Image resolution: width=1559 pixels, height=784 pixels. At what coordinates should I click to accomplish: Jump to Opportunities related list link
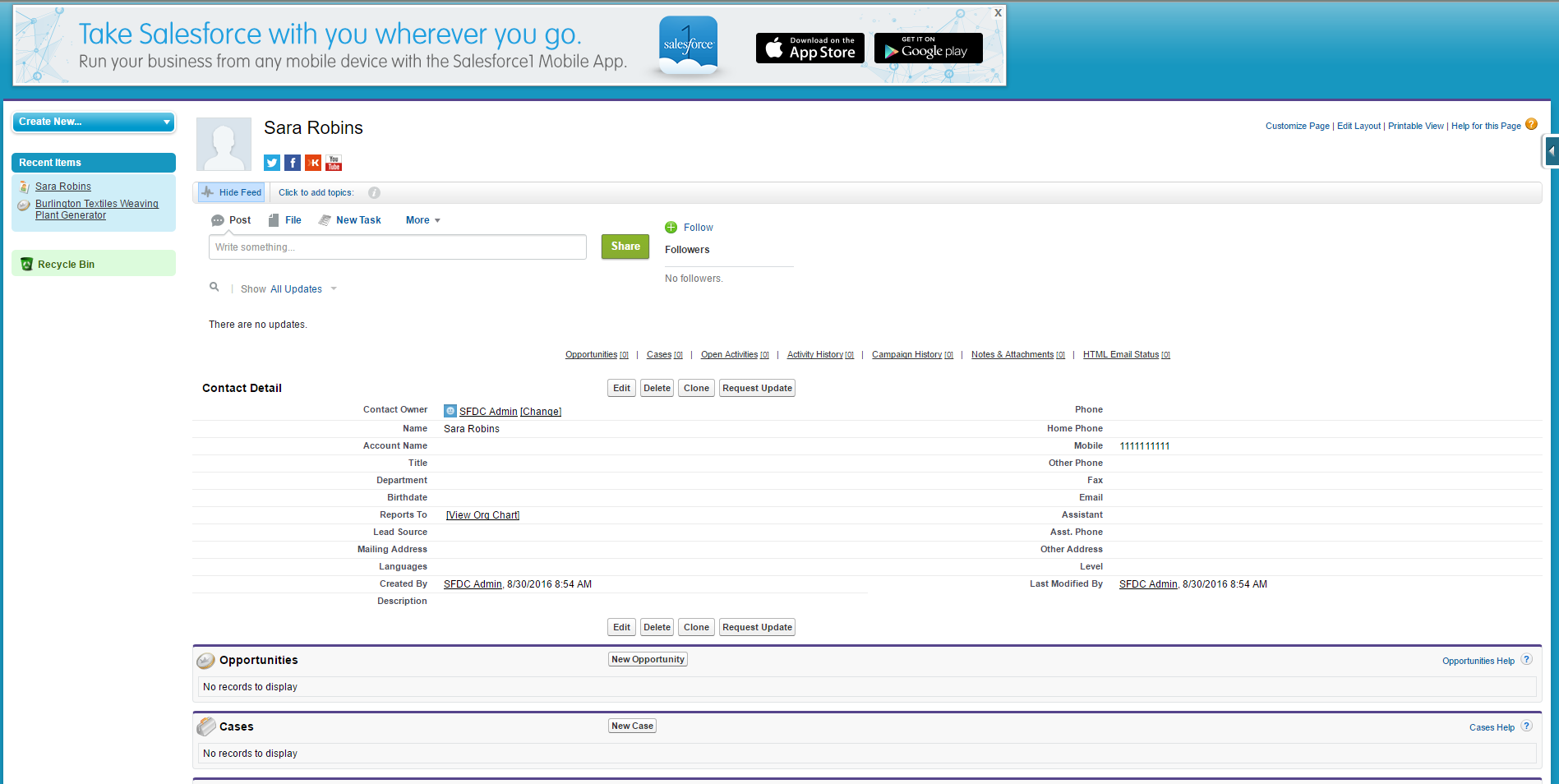click(x=597, y=355)
